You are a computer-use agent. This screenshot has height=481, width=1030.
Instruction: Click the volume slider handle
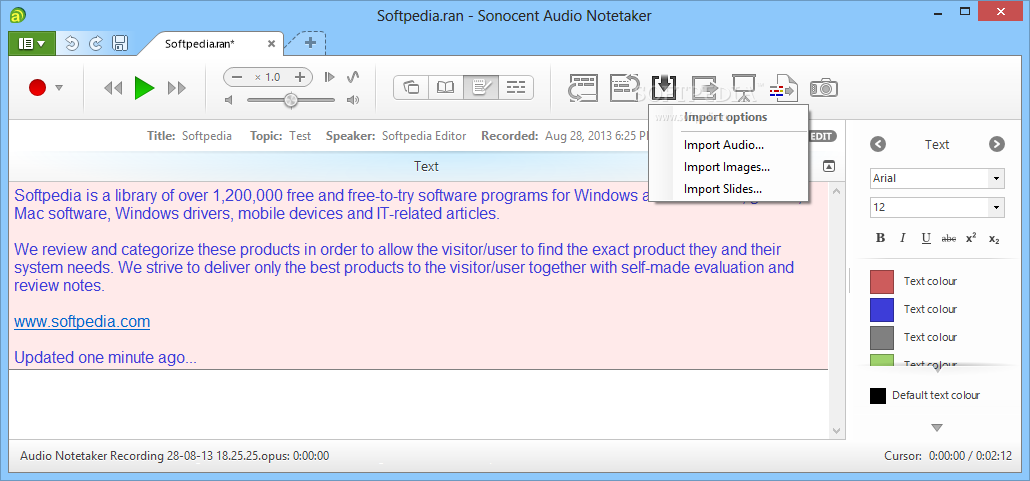[x=290, y=100]
